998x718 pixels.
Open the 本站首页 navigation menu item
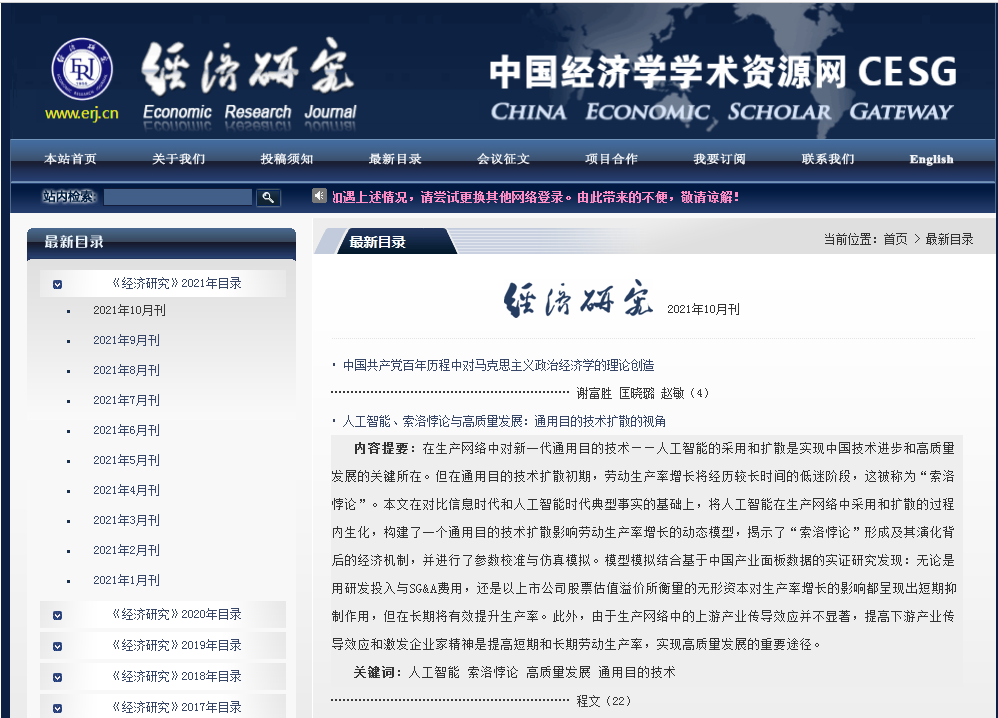[x=70, y=159]
